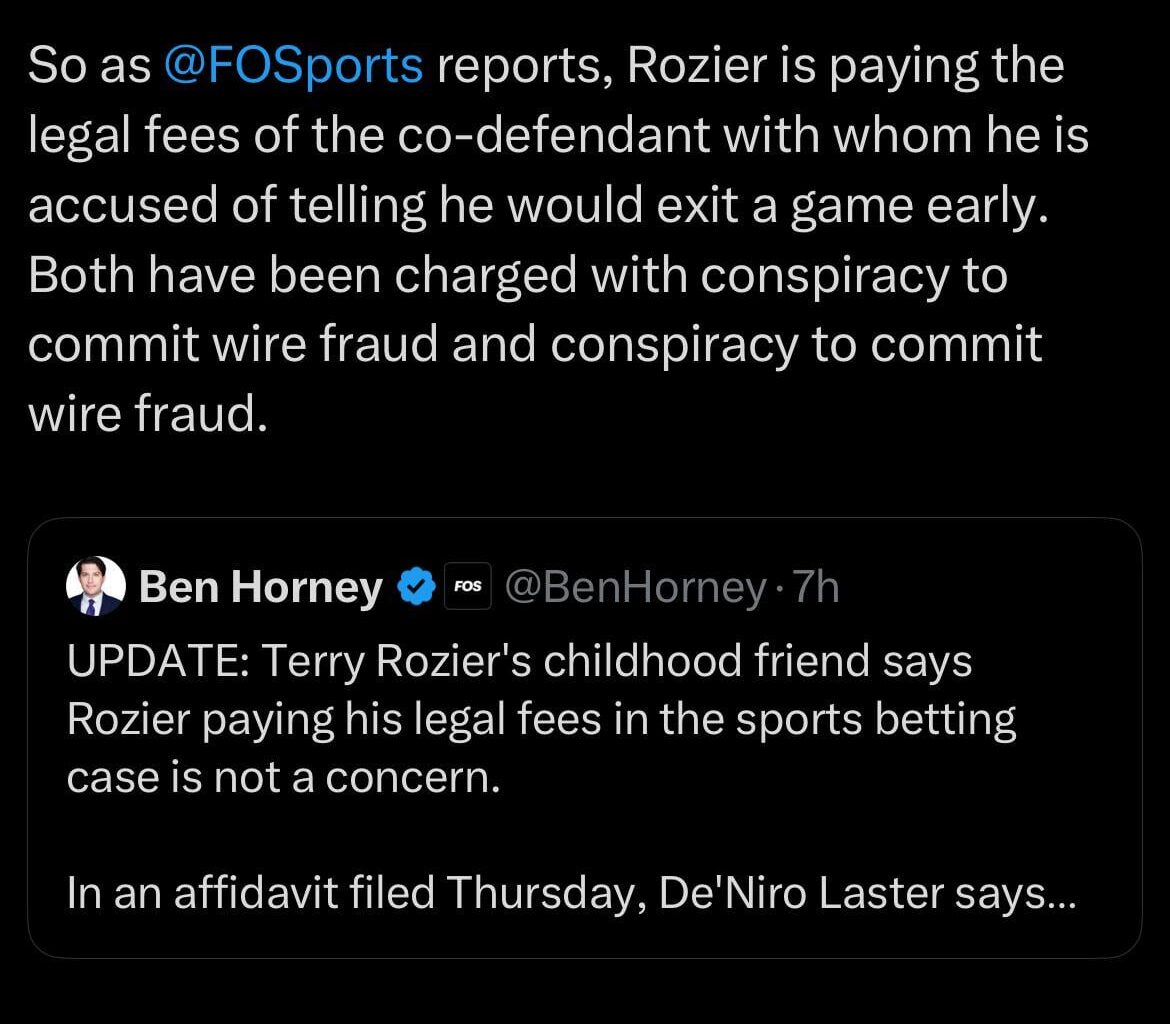Click the 7h timestamp on quoted post
This screenshot has width=1170, height=1024.
[x=815, y=587]
